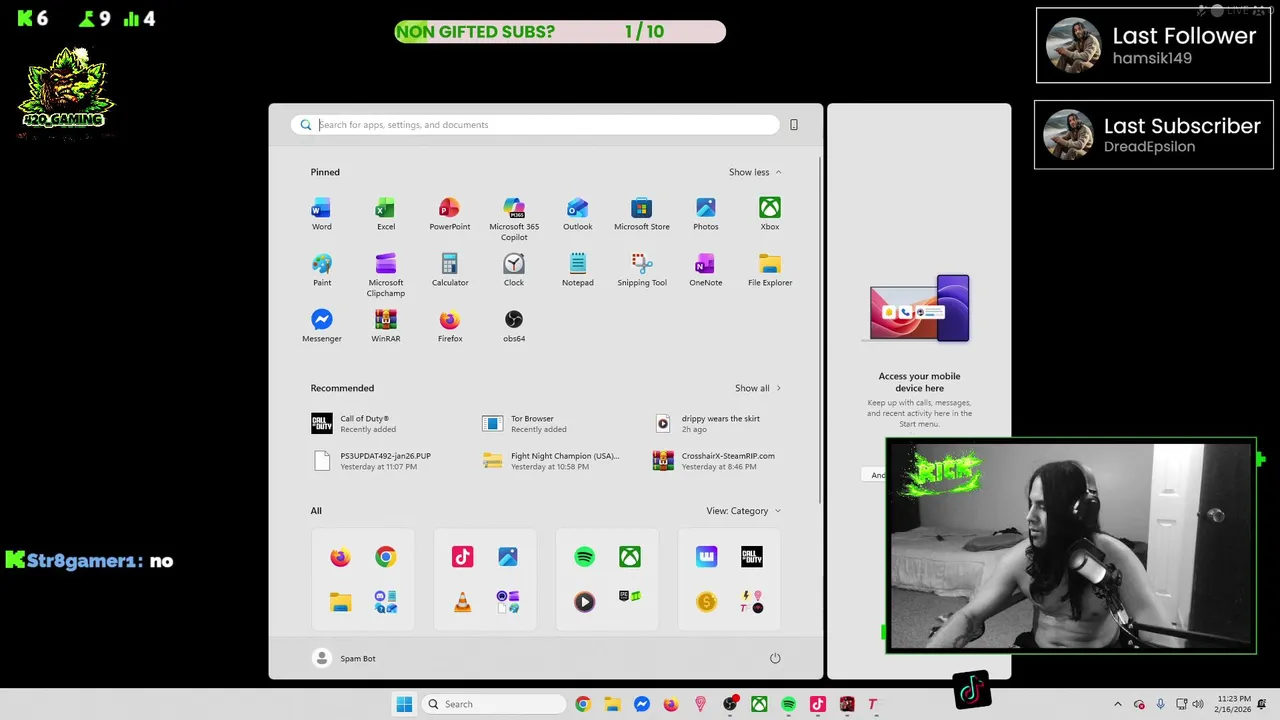Open Fight Night Champion (USA) folder
1280x720 pixels.
click(551, 461)
